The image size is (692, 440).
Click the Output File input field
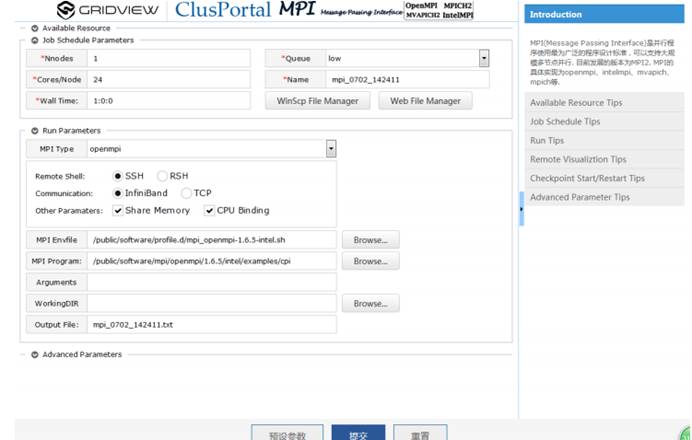[212, 324]
